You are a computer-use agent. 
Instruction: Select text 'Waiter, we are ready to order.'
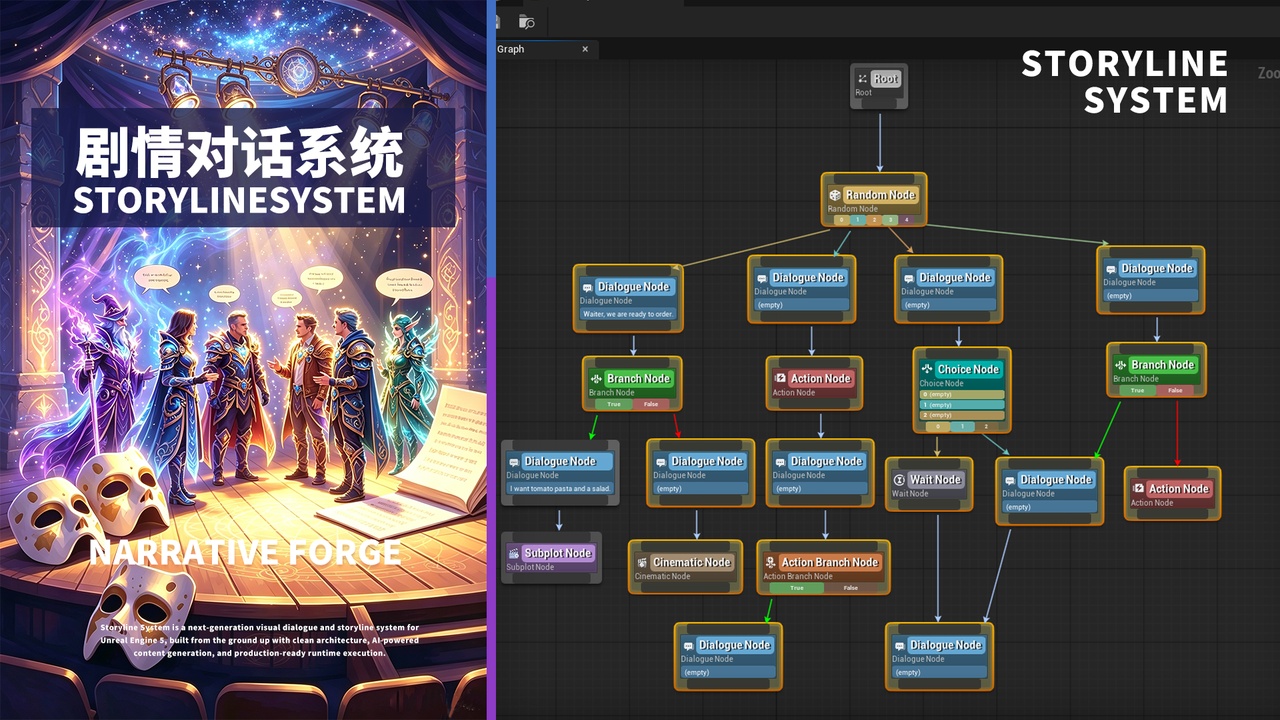[629, 314]
